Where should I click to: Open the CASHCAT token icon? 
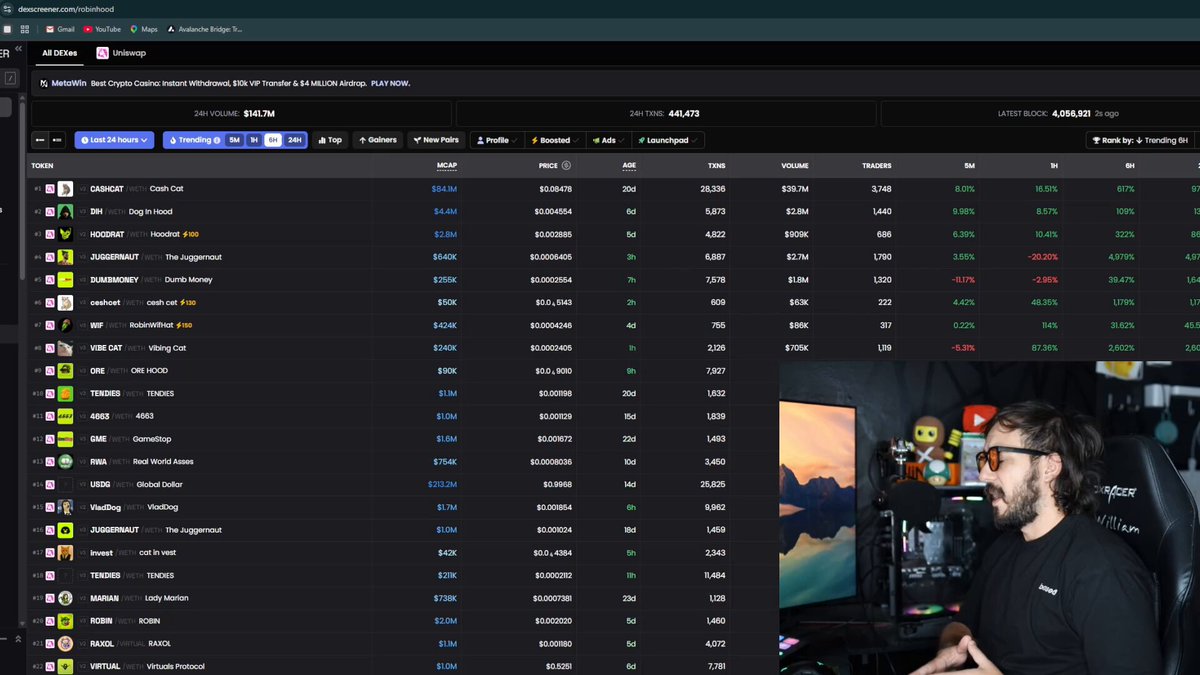click(65, 189)
